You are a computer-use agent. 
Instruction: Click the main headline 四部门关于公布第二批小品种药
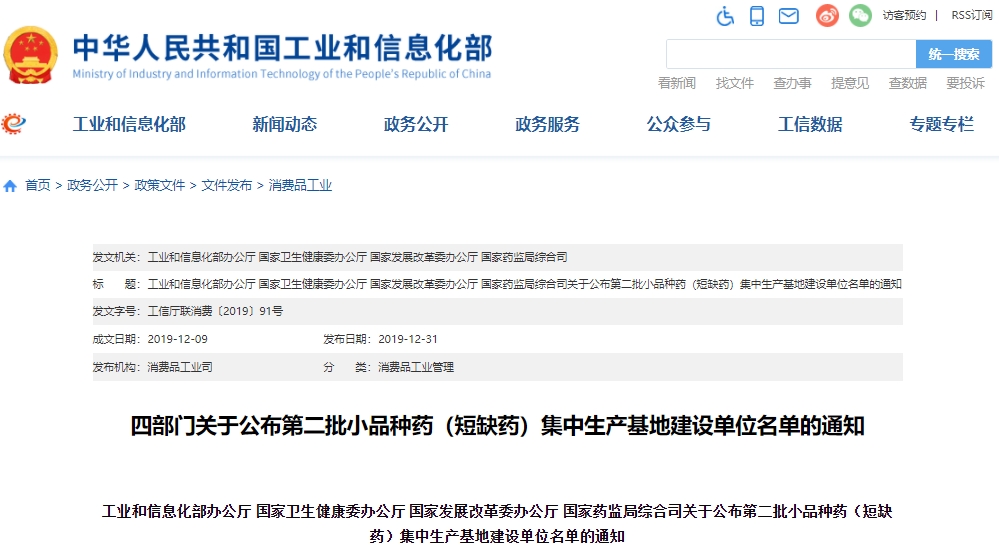tap(498, 426)
